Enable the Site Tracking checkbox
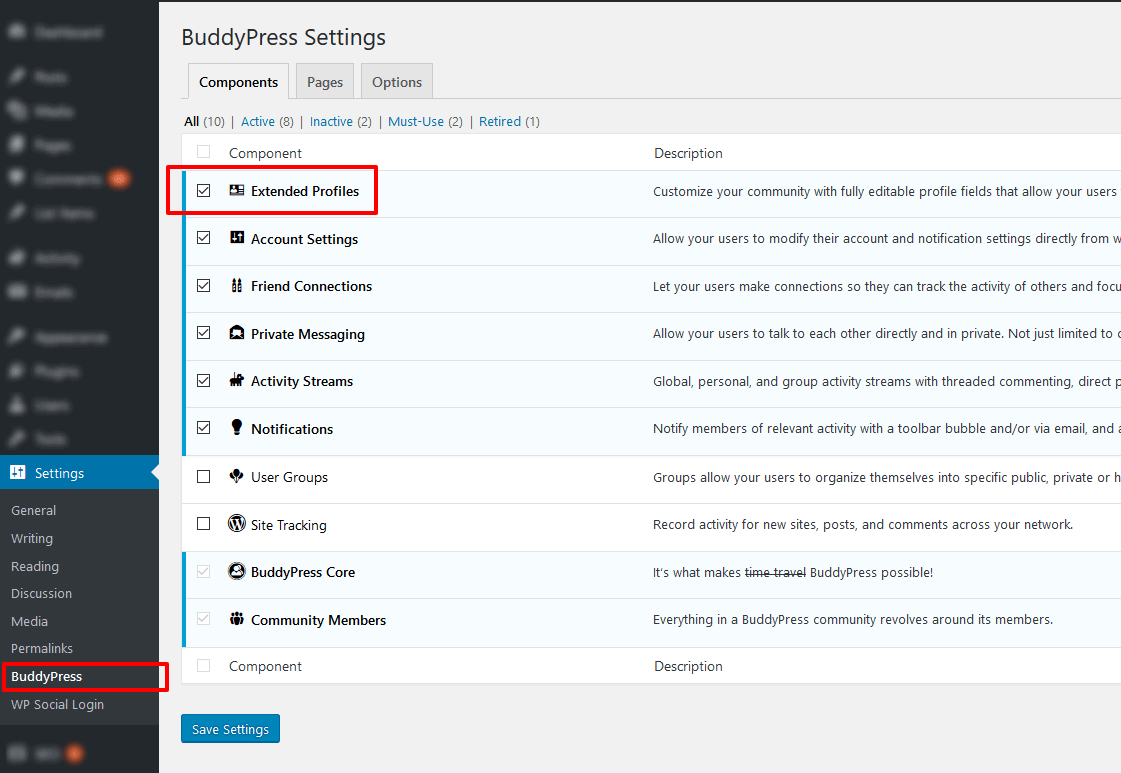 (204, 523)
